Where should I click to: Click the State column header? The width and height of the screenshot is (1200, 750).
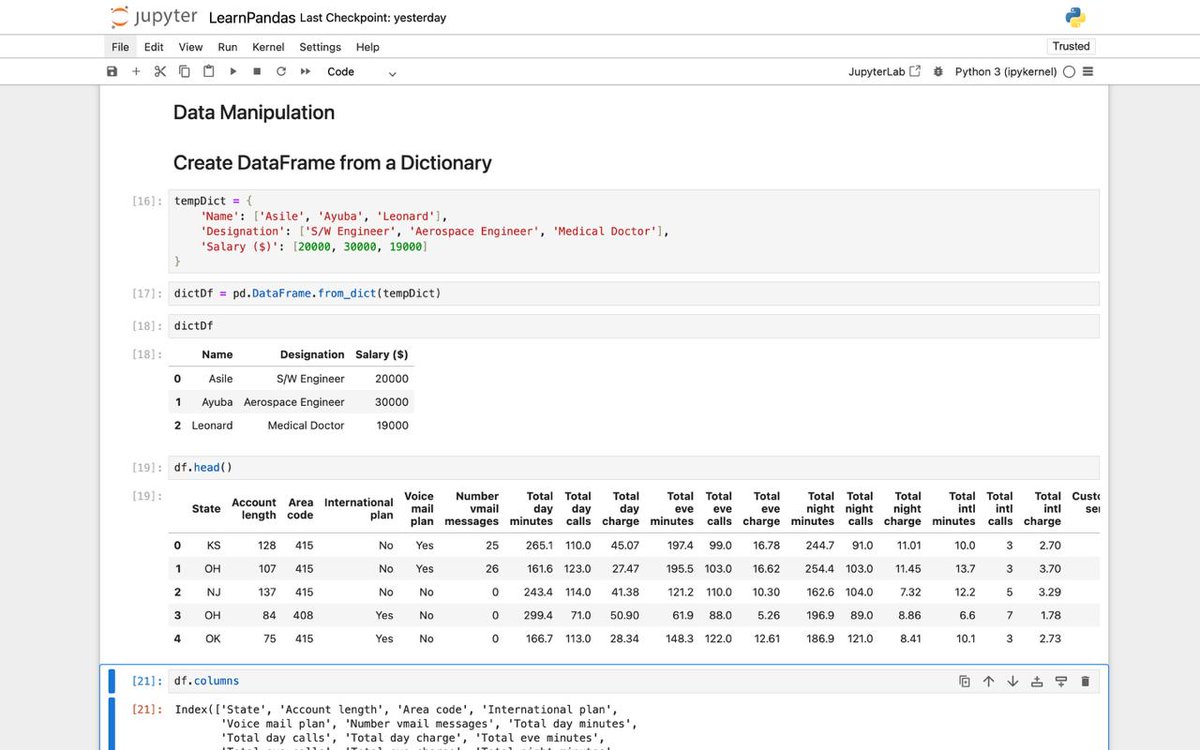206,509
